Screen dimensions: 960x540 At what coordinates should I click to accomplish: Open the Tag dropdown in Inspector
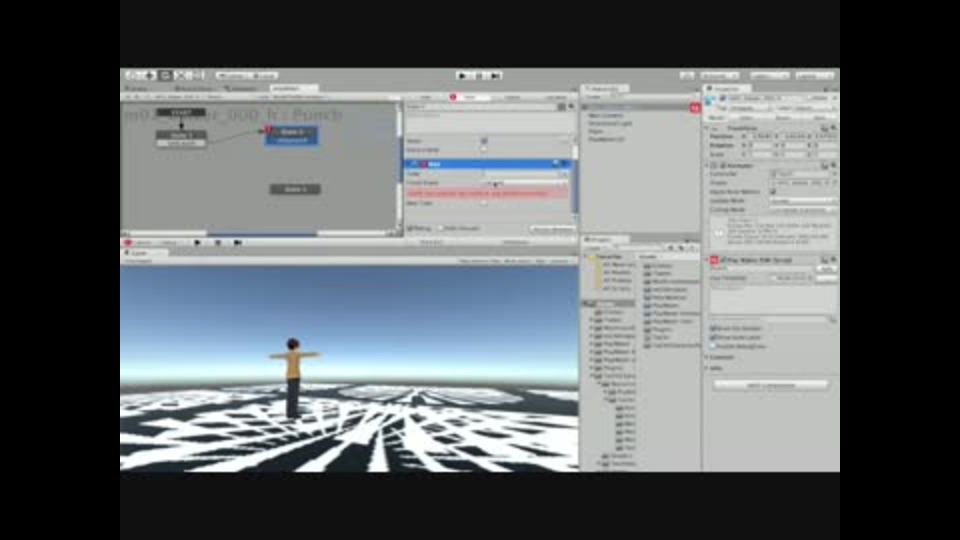(751, 108)
